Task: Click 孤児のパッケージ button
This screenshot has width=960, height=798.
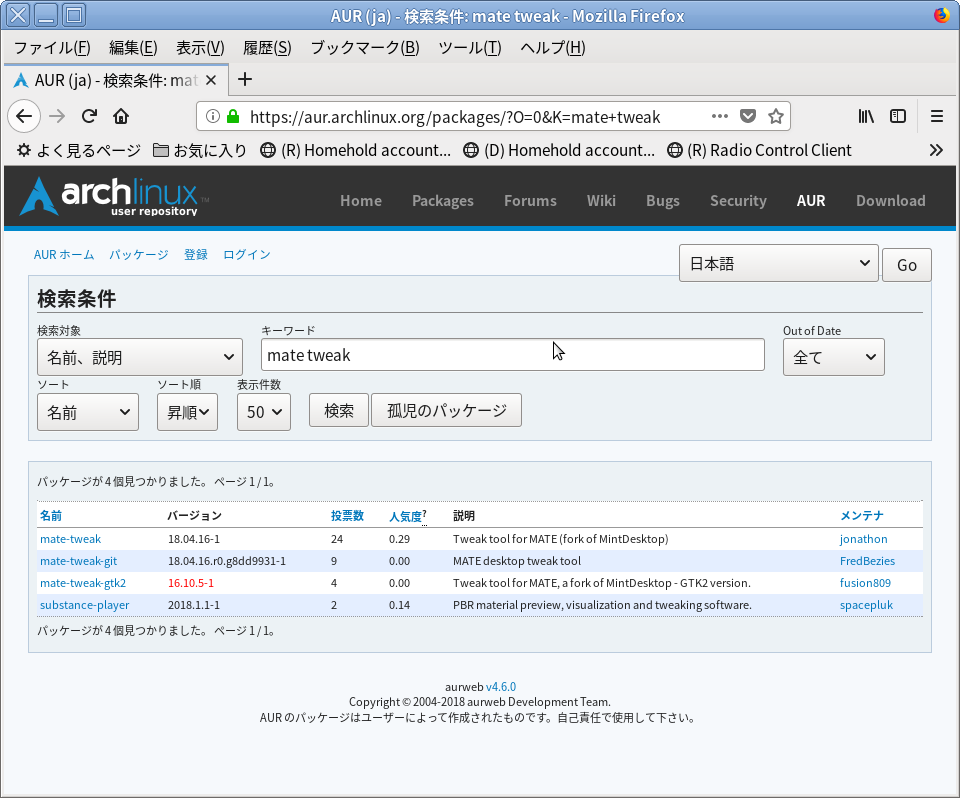Action: click(446, 410)
